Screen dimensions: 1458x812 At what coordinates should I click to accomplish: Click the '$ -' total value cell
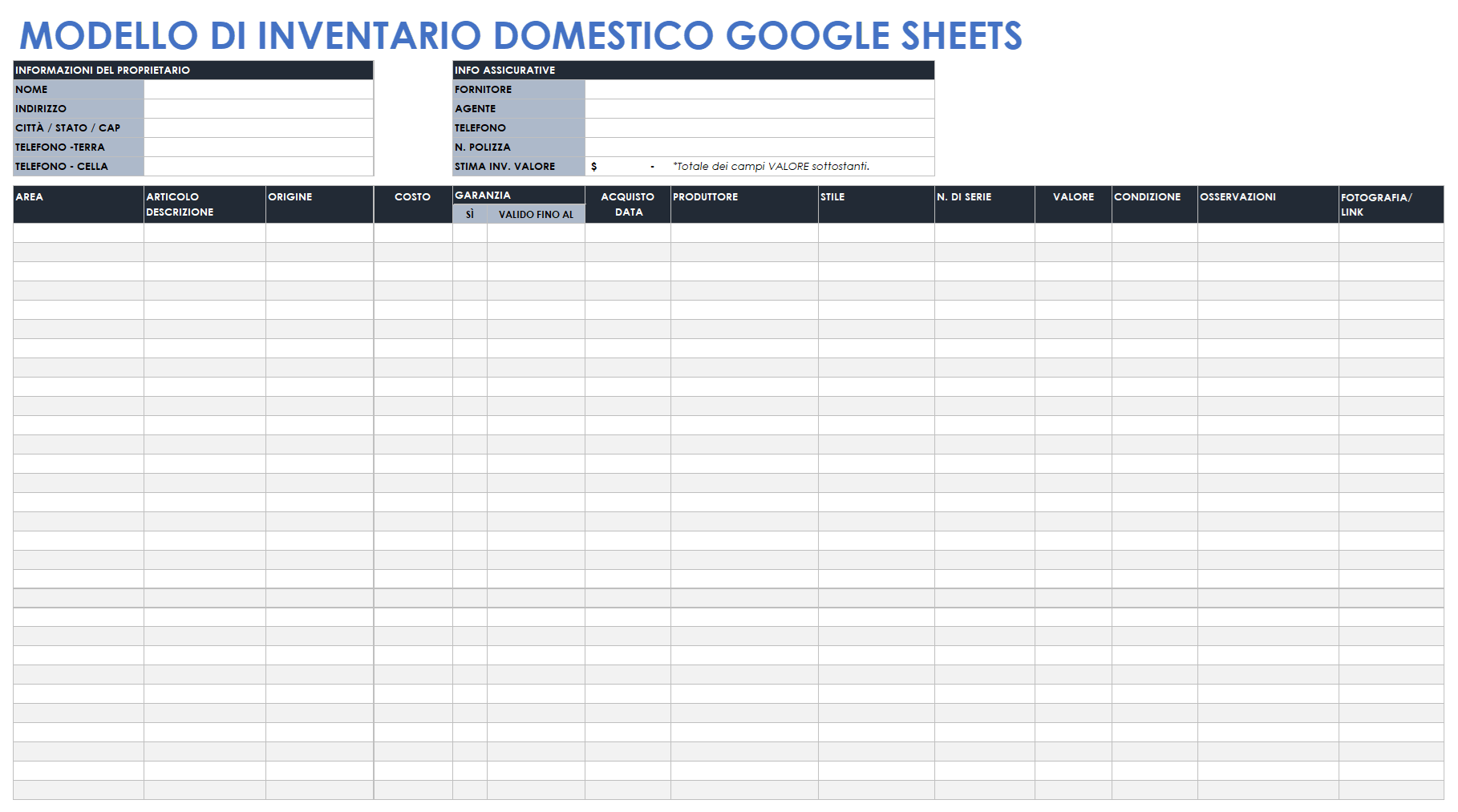(x=628, y=167)
